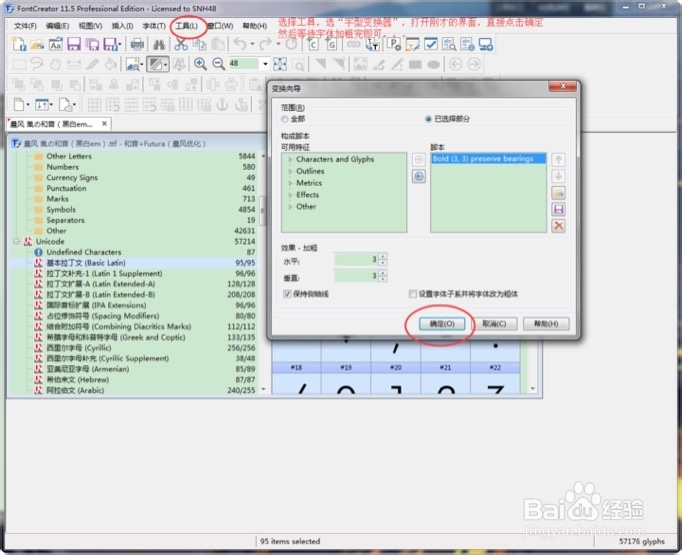This screenshot has width=682, height=555.
Task: Click the anchor icon in toolbar
Action: 222,105
